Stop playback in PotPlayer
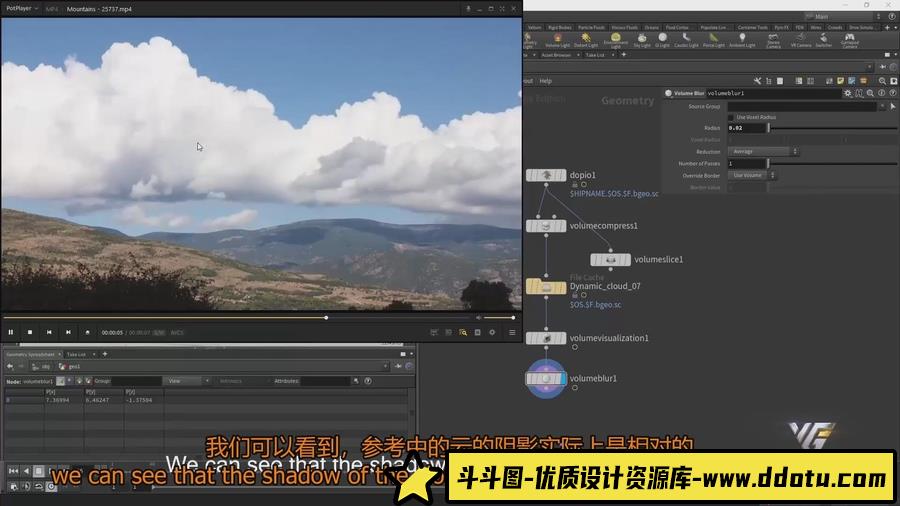 [30, 332]
